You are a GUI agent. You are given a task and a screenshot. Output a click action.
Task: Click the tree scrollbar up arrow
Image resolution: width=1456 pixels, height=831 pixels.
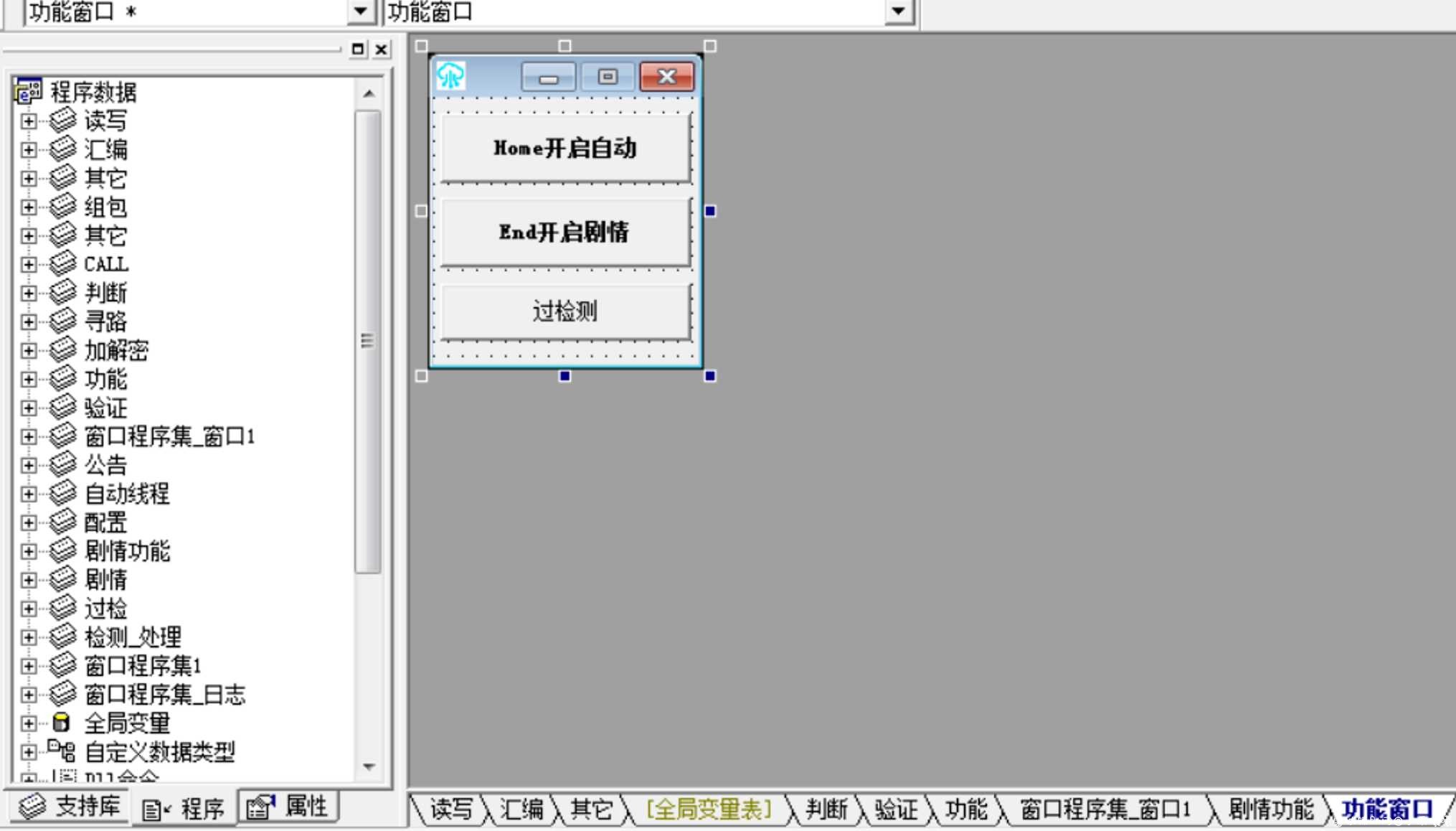click(x=369, y=93)
